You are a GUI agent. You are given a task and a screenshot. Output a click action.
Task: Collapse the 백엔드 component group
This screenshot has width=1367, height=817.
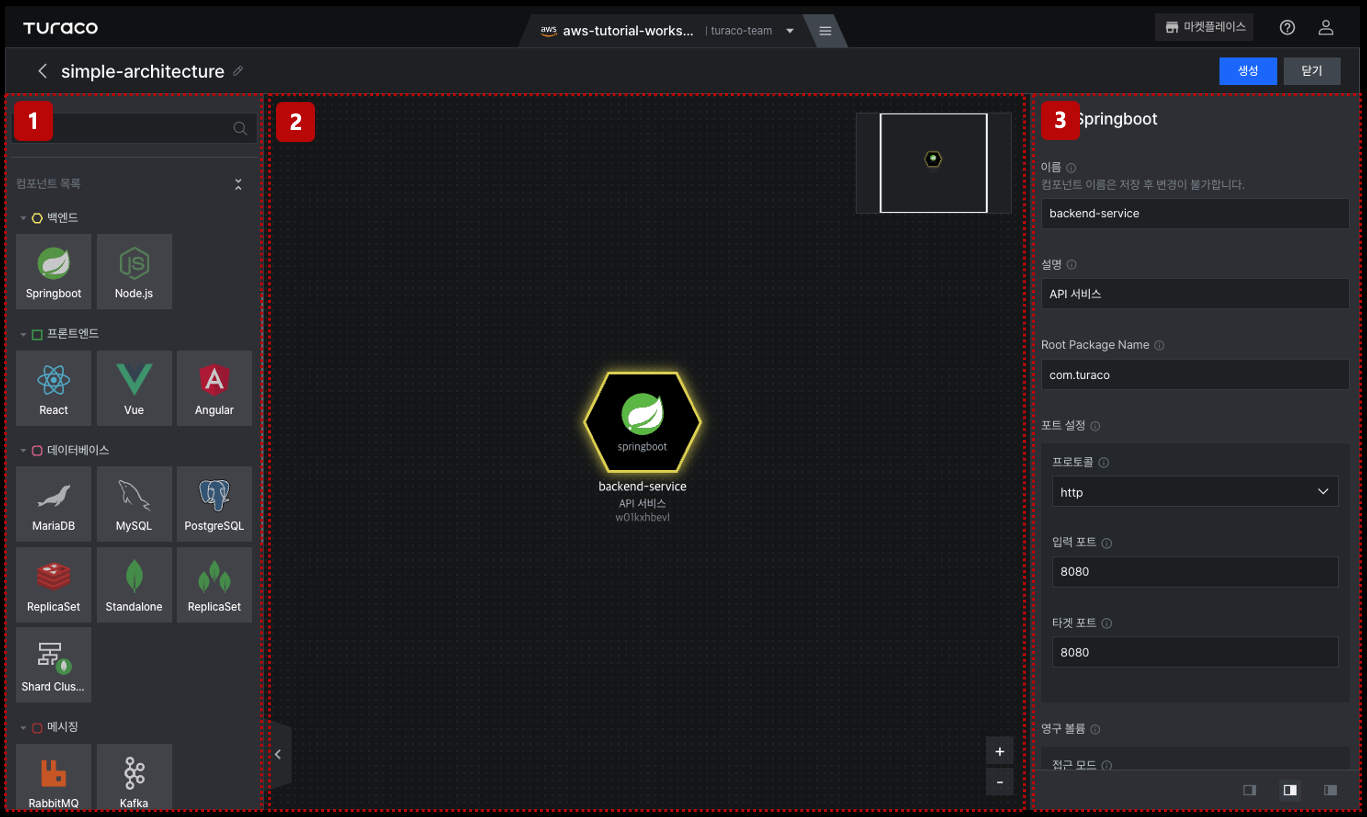point(23,218)
